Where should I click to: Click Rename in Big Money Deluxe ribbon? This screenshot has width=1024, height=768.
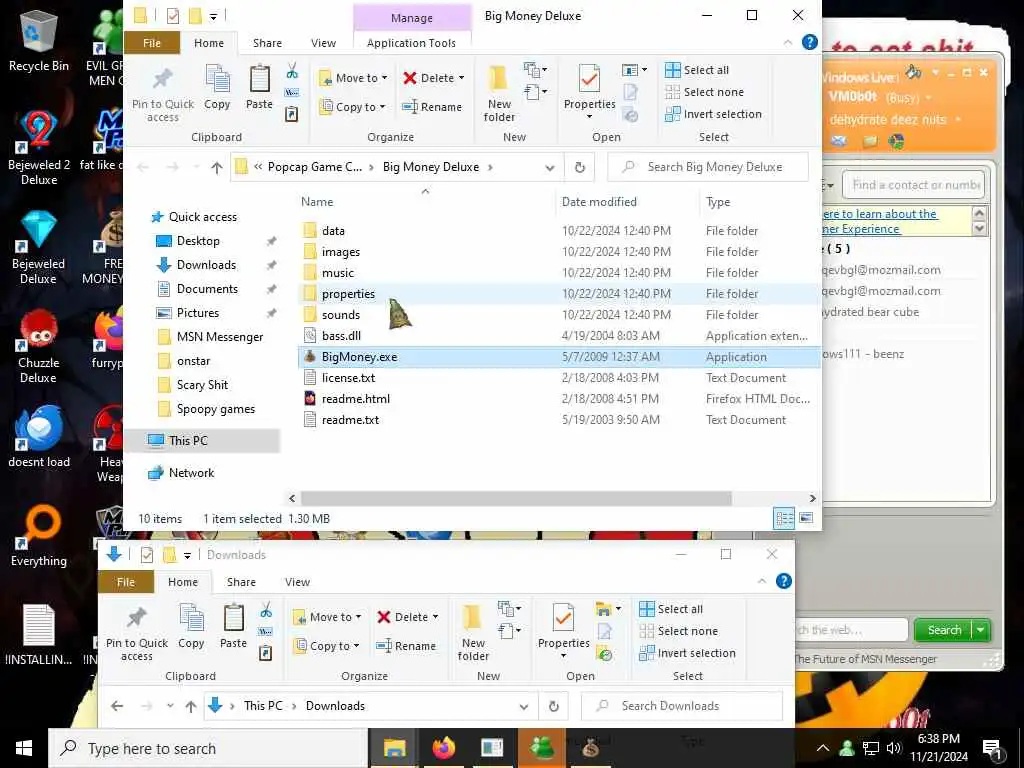[432, 106]
